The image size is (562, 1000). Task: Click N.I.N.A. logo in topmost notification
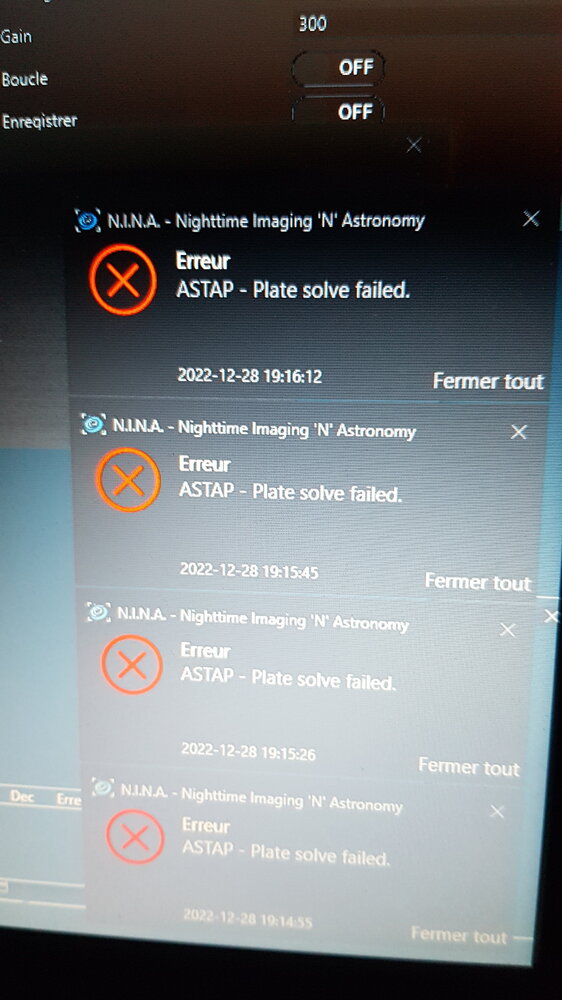coord(89,221)
